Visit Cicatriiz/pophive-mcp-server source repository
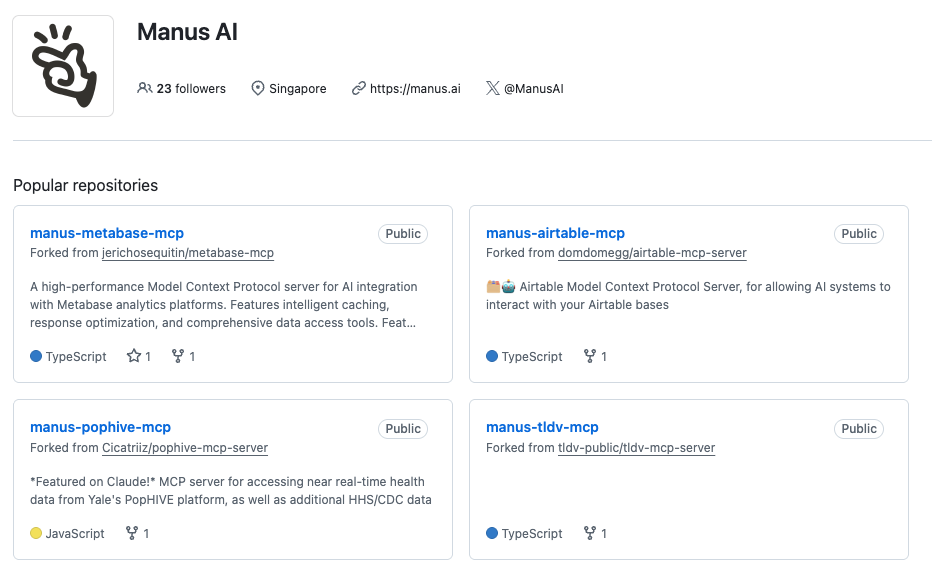The width and height of the screenshot is (932, 582). pos(185,448)
